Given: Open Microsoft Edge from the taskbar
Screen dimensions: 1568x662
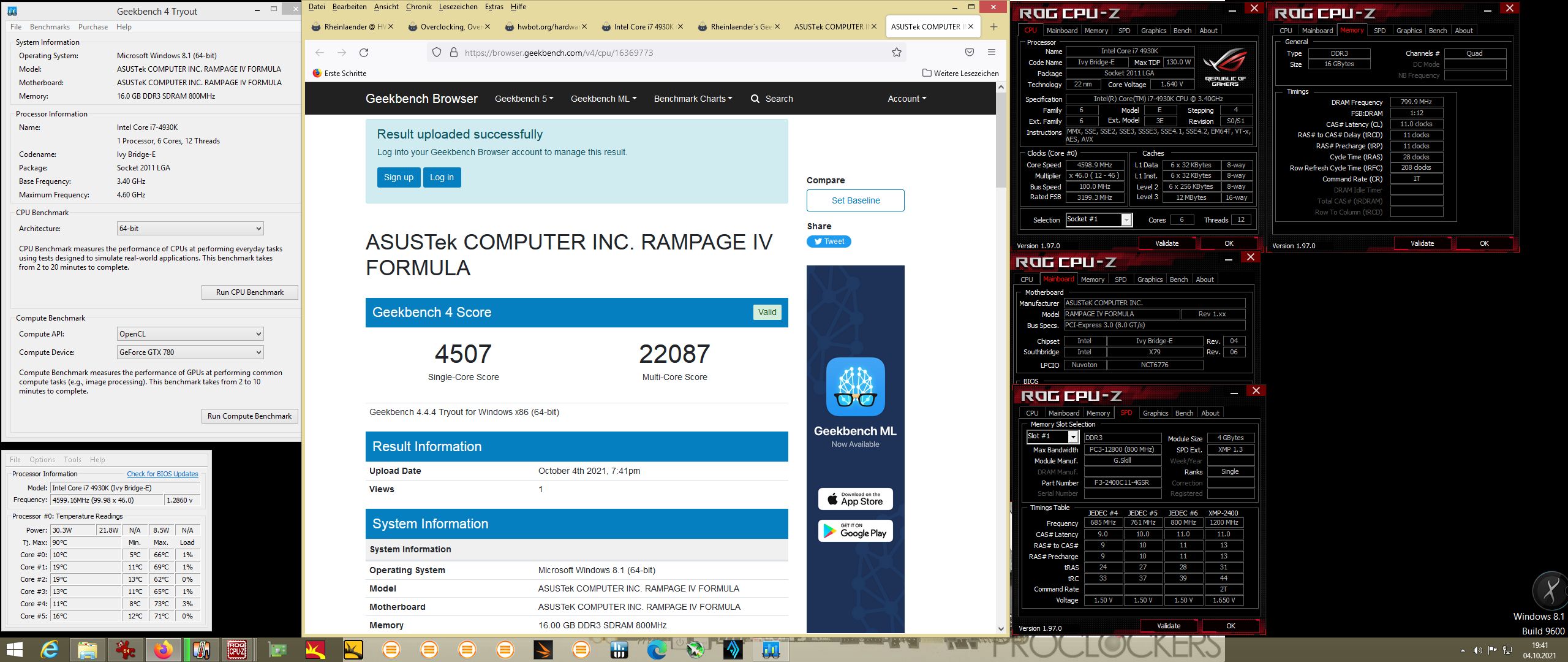Looking at the screenshot, I should [657, 650].
